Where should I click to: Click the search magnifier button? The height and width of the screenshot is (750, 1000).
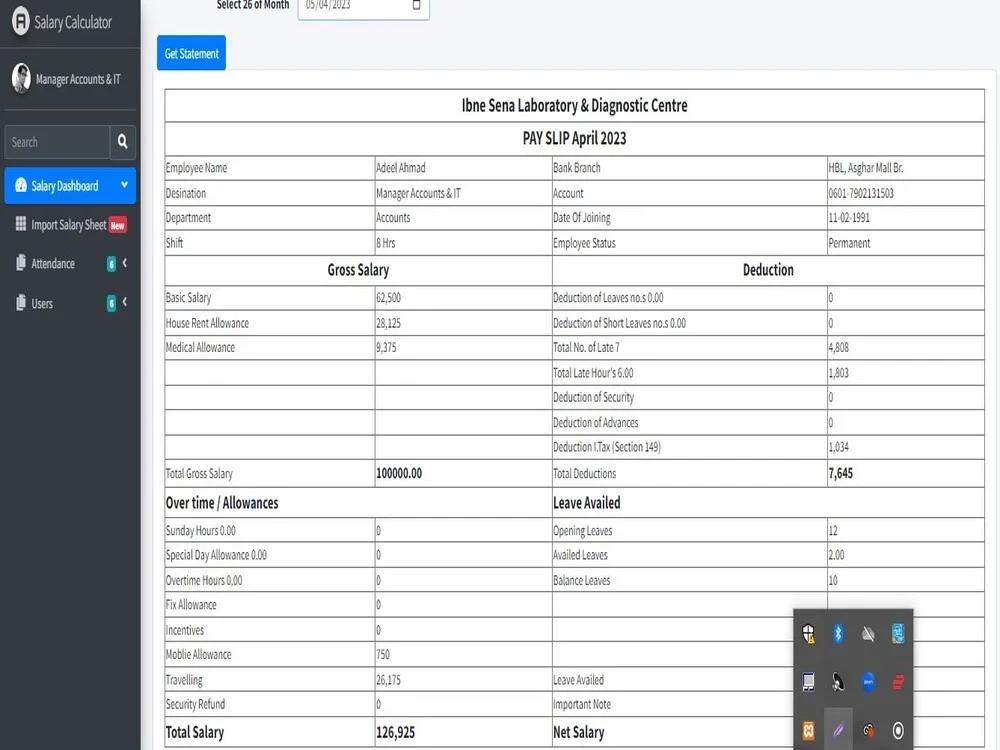(x=122, y=142)
